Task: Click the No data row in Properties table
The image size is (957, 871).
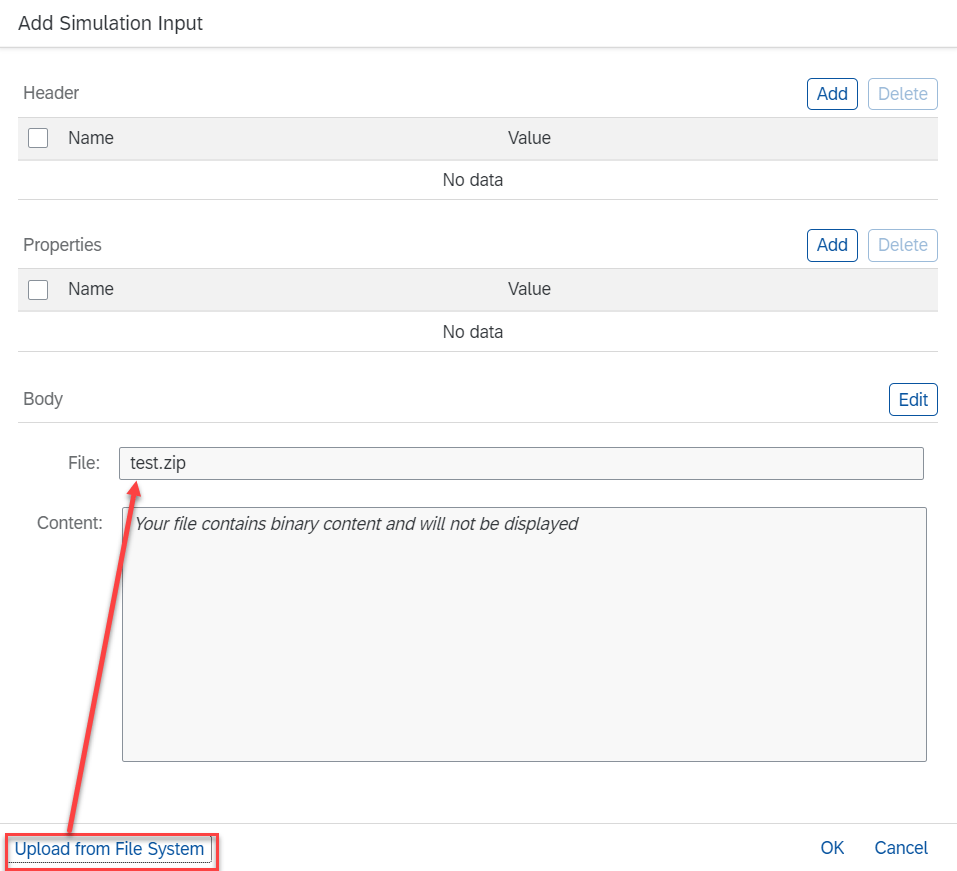Action: [472, 331]
